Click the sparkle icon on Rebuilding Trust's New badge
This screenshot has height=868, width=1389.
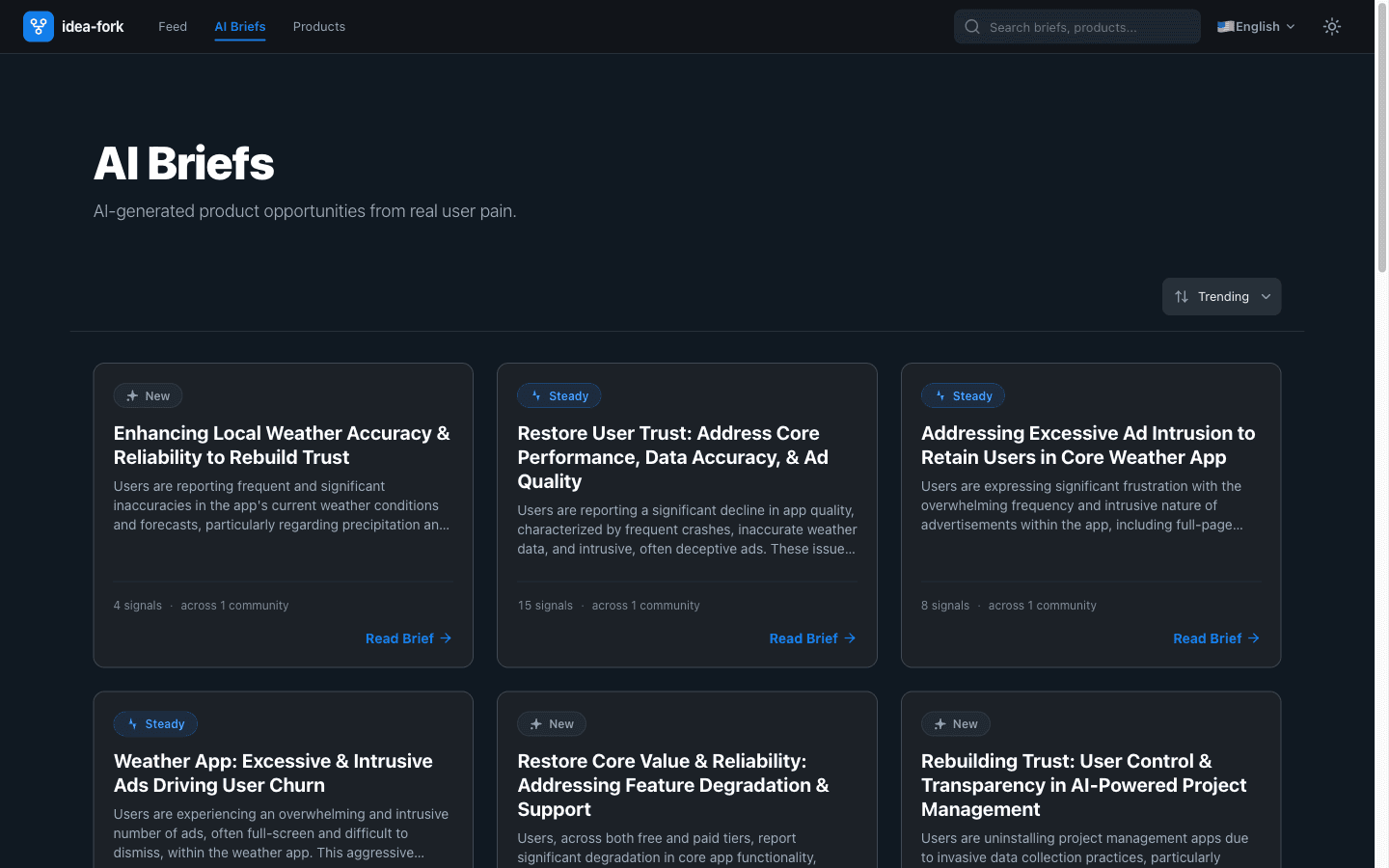939,723
